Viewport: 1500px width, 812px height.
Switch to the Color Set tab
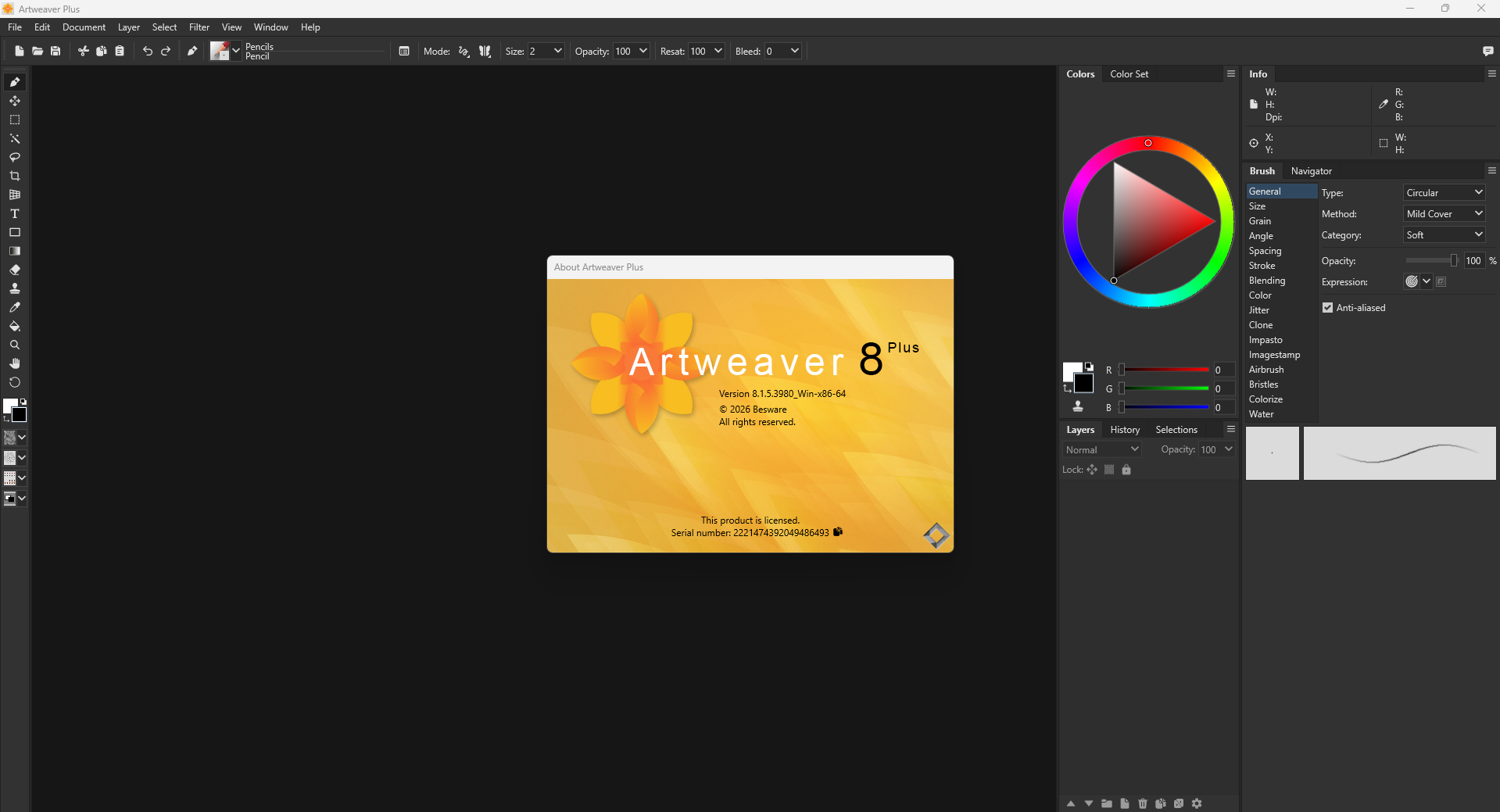(1129, 74)
